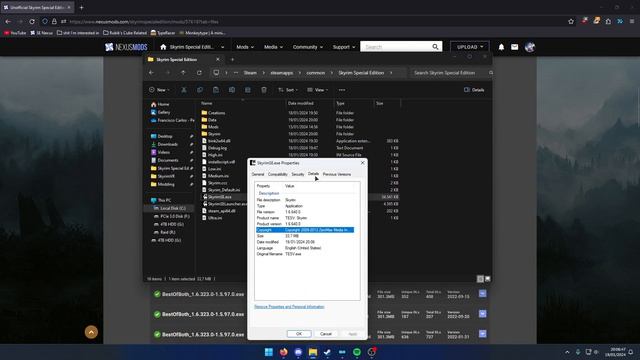Click the Date modified column header
This screenshot has height=360, width=640.
pos(301,103)
